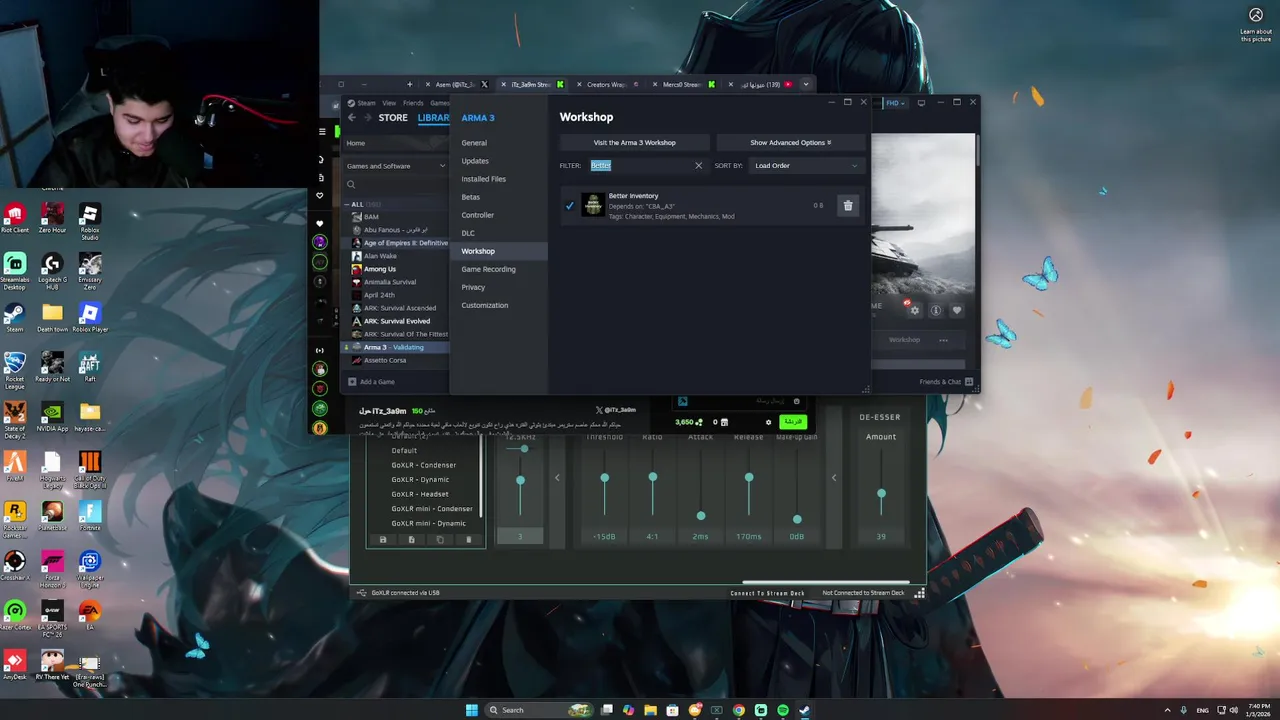The width and height of the screenshot is (1280, 720).
Task: Open the Steam Friends menu
Action: (413, 103)
